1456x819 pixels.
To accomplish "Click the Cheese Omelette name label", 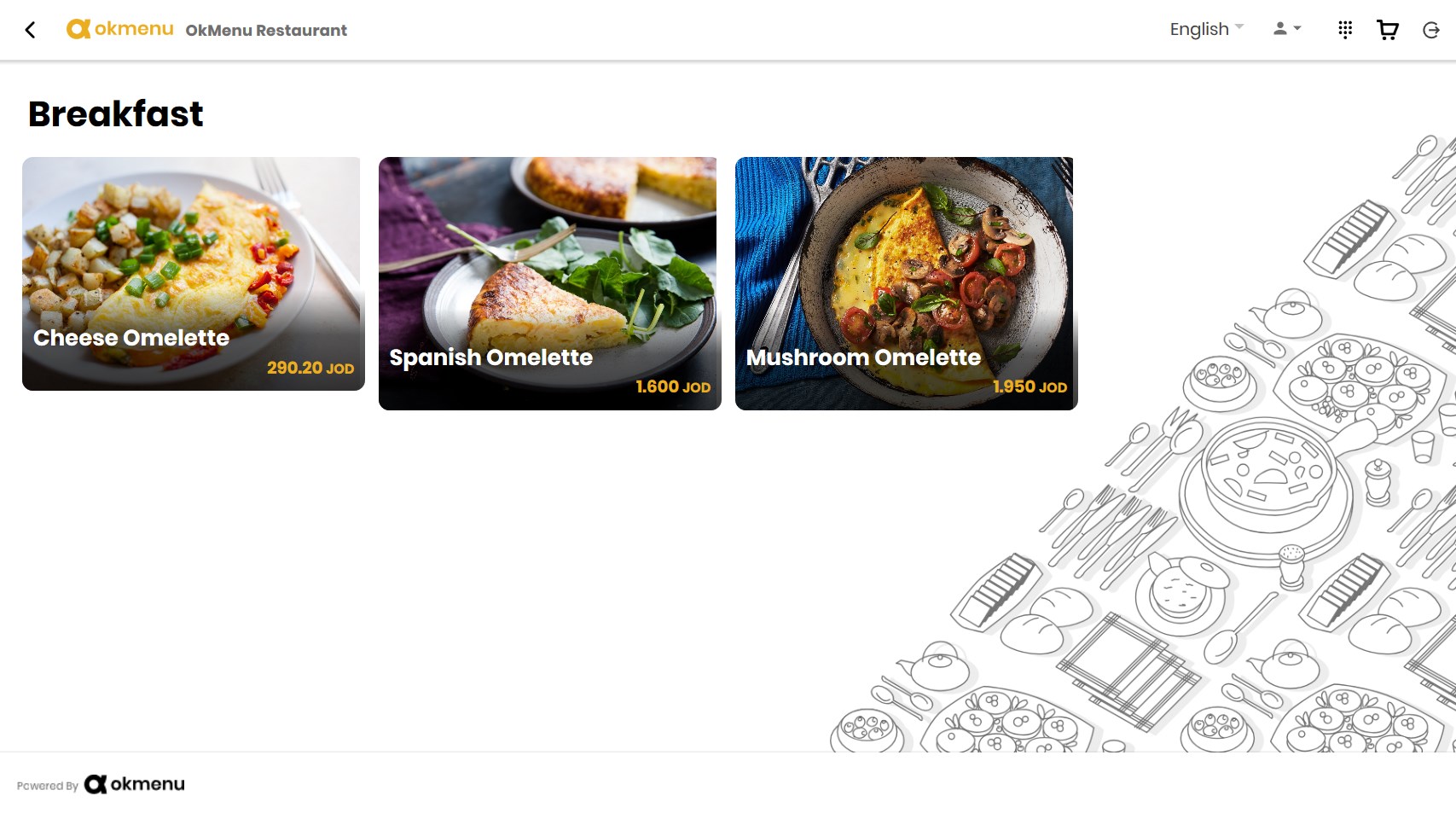I will [131, 338].
